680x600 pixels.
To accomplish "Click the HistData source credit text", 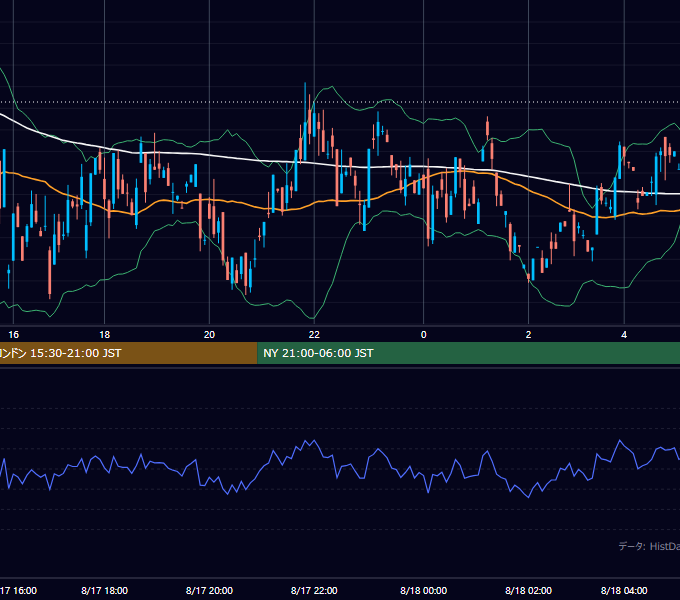I will (x=649, y=546).
